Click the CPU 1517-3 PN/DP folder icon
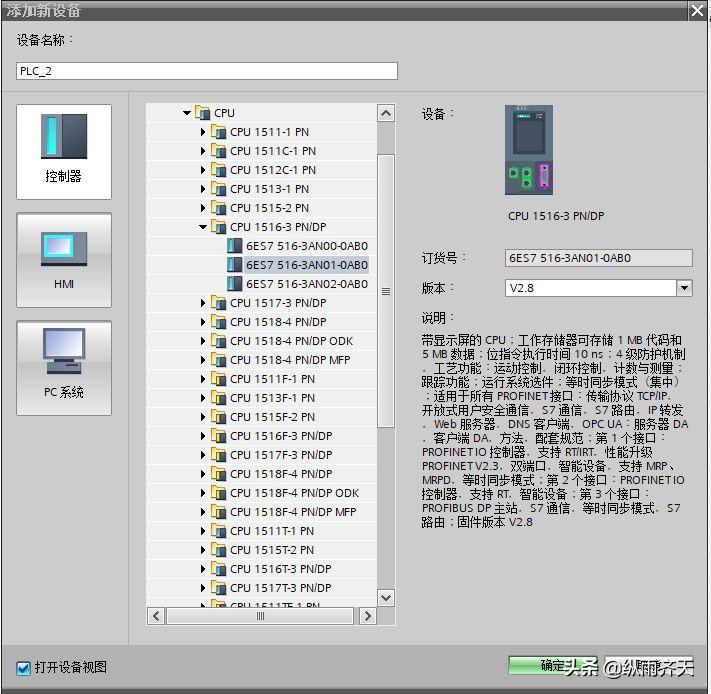The width and height of the screenshot is (711, 694). tap(219, 303)
